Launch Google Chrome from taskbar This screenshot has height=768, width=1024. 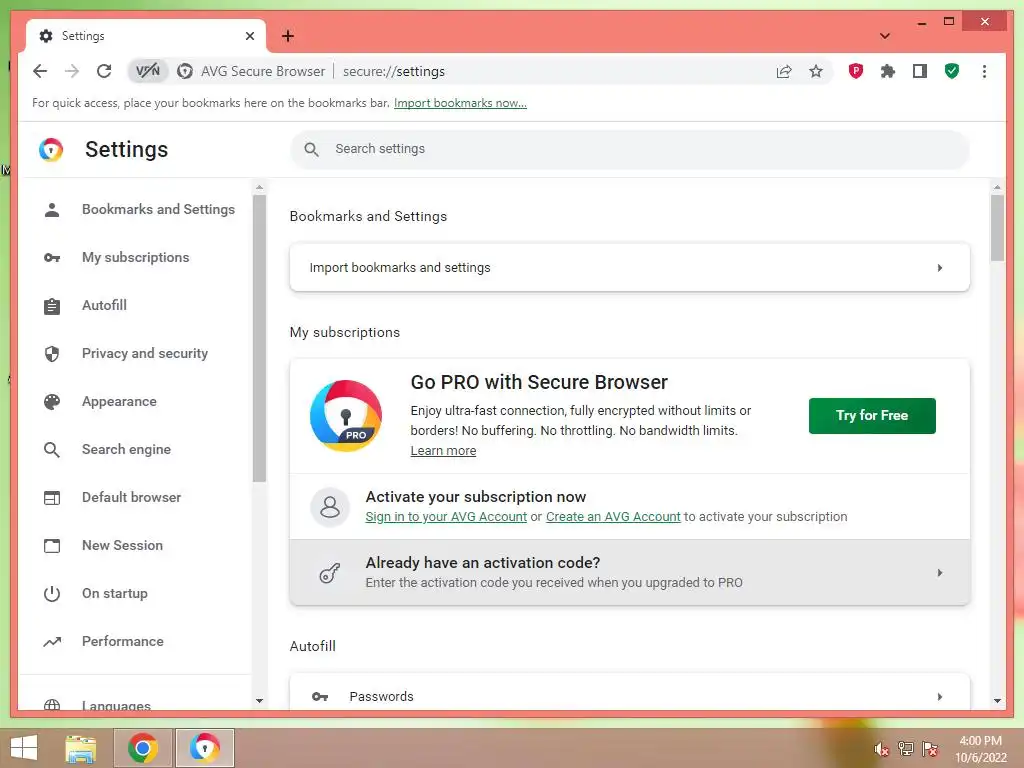142,748
